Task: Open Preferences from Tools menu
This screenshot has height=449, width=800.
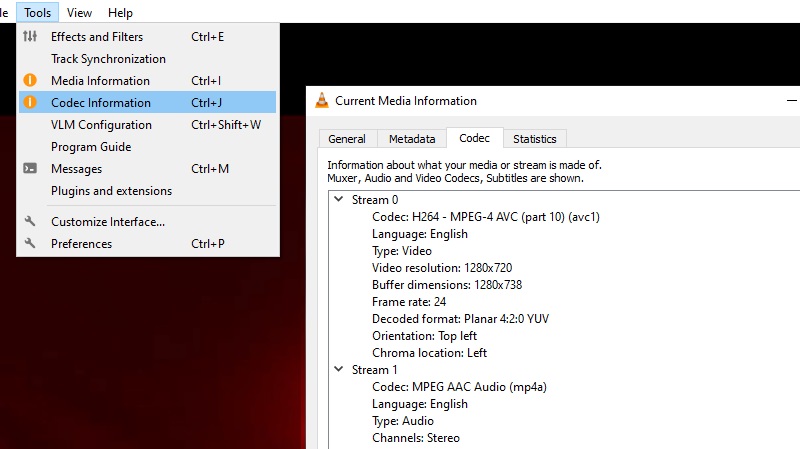Action: [147, 243]
